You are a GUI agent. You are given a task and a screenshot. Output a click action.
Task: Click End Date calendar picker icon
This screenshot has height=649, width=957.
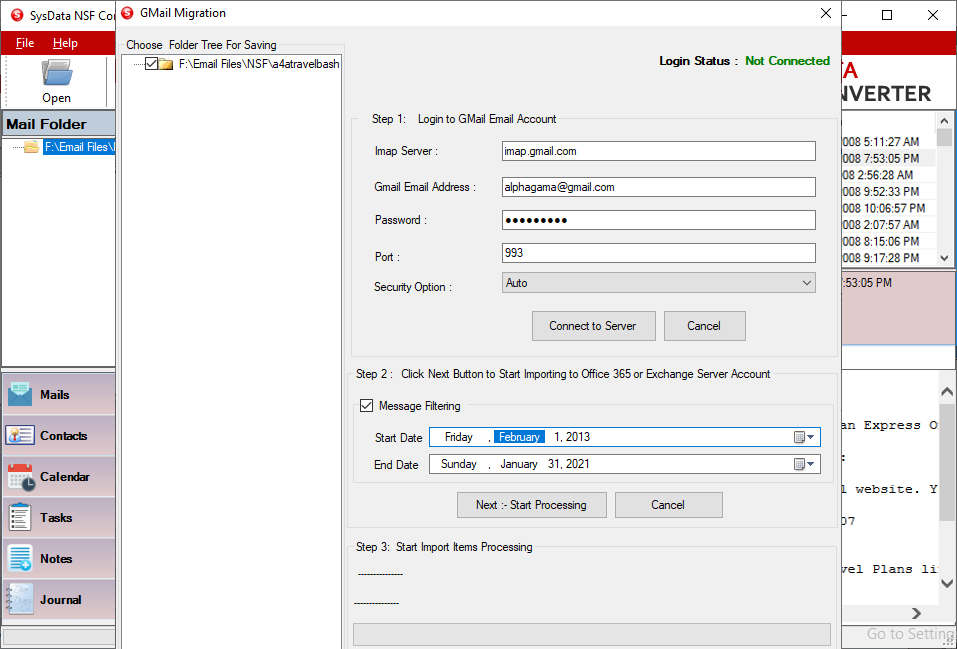799,464
